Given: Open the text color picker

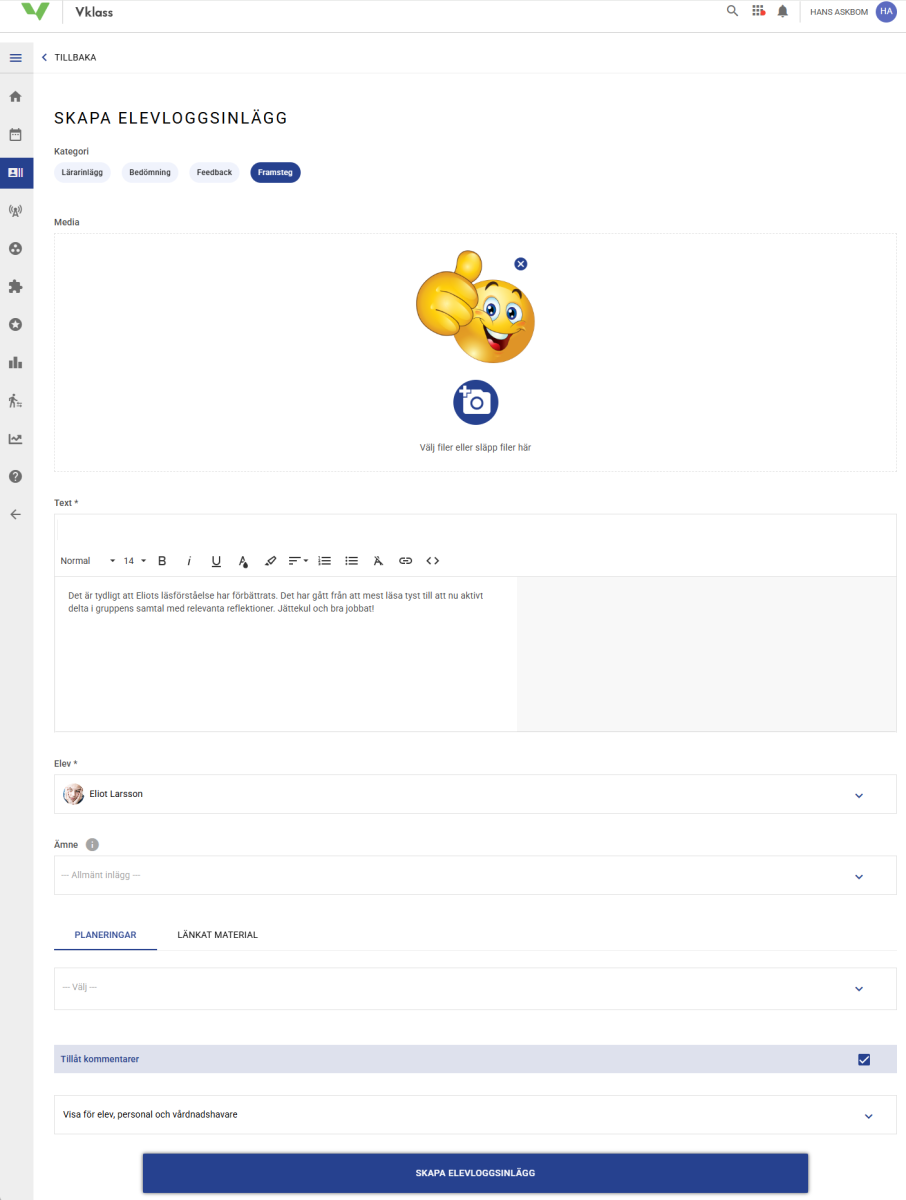Looking at the screenshot, I should point(243,561).
